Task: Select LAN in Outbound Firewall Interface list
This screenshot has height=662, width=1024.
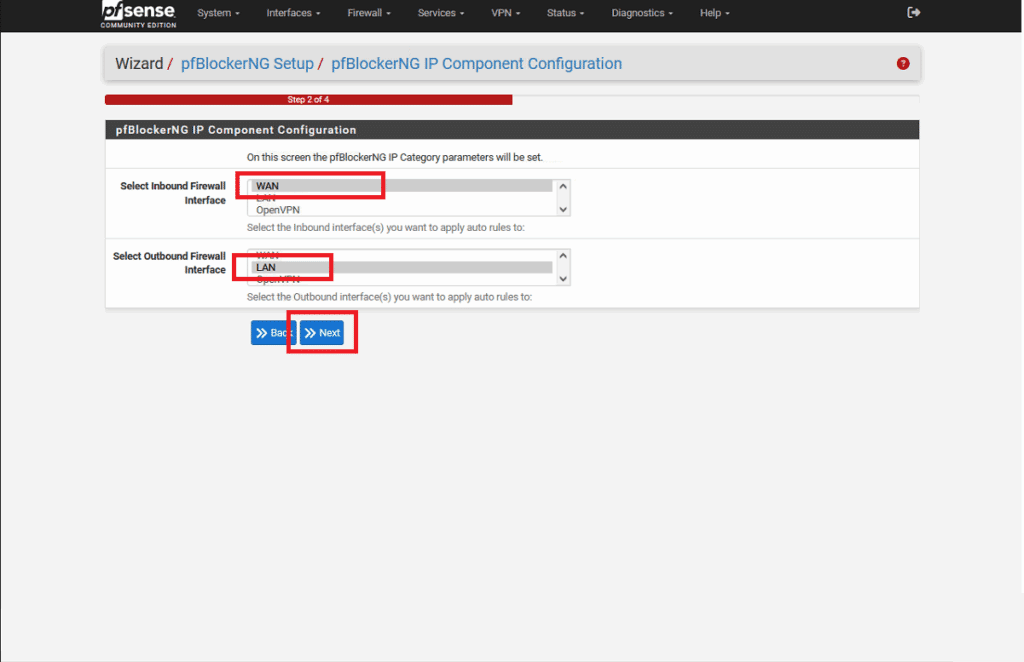Action: [x=402, y=267]
